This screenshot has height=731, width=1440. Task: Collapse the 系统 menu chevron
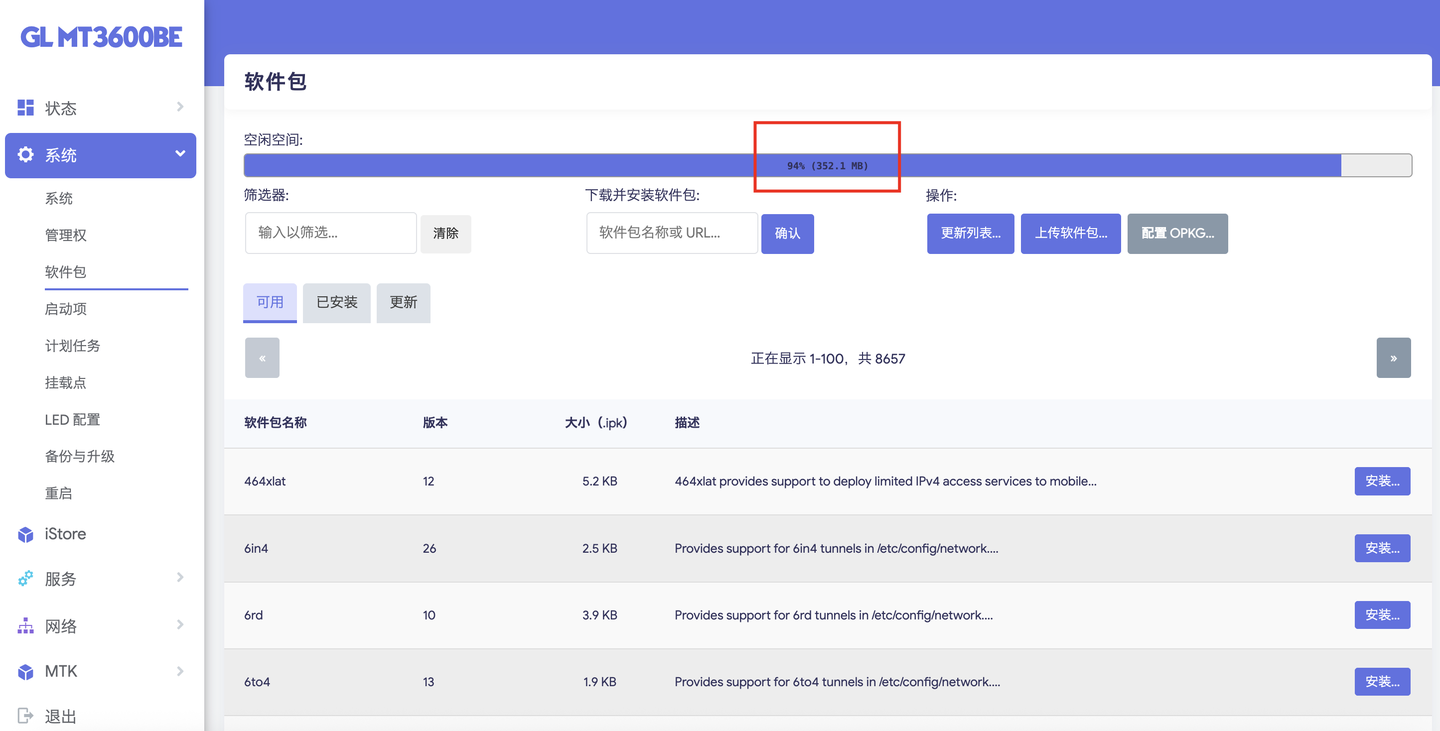tap(180, 154)
